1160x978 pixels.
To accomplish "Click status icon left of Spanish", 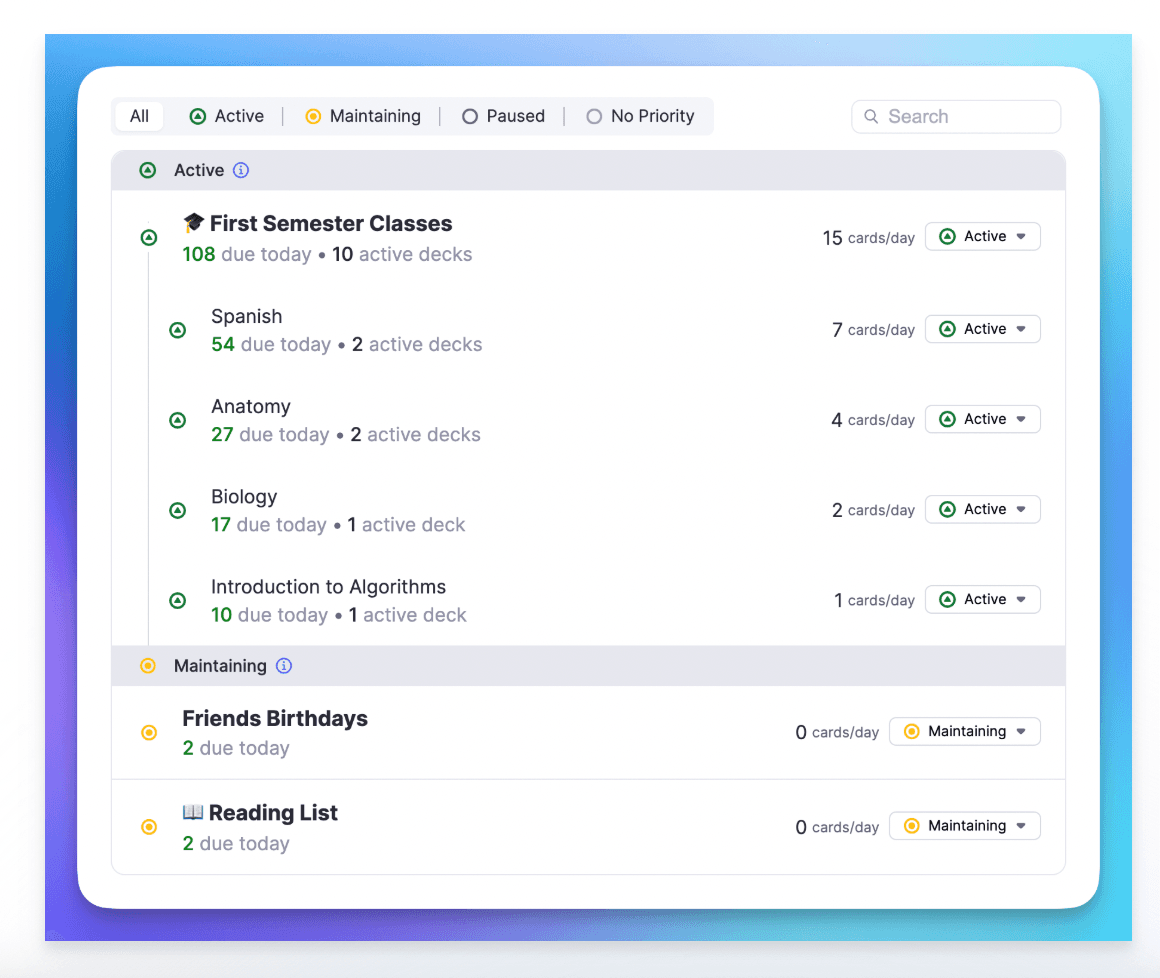I will pyautogui.click(x=178, y=330).
